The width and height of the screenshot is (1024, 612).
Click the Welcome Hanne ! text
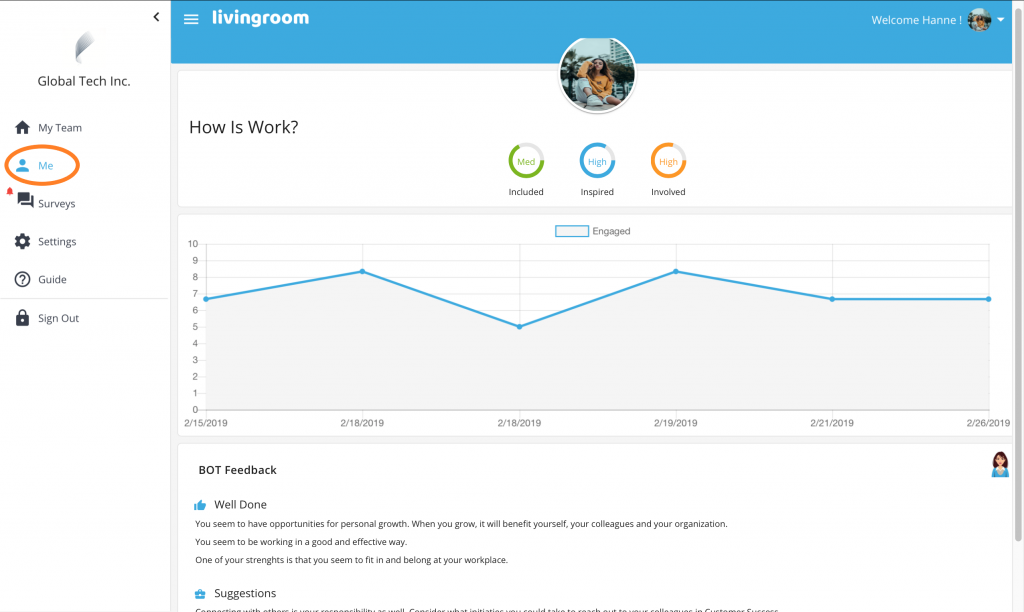pyautogui.click(x=916, y=20)
